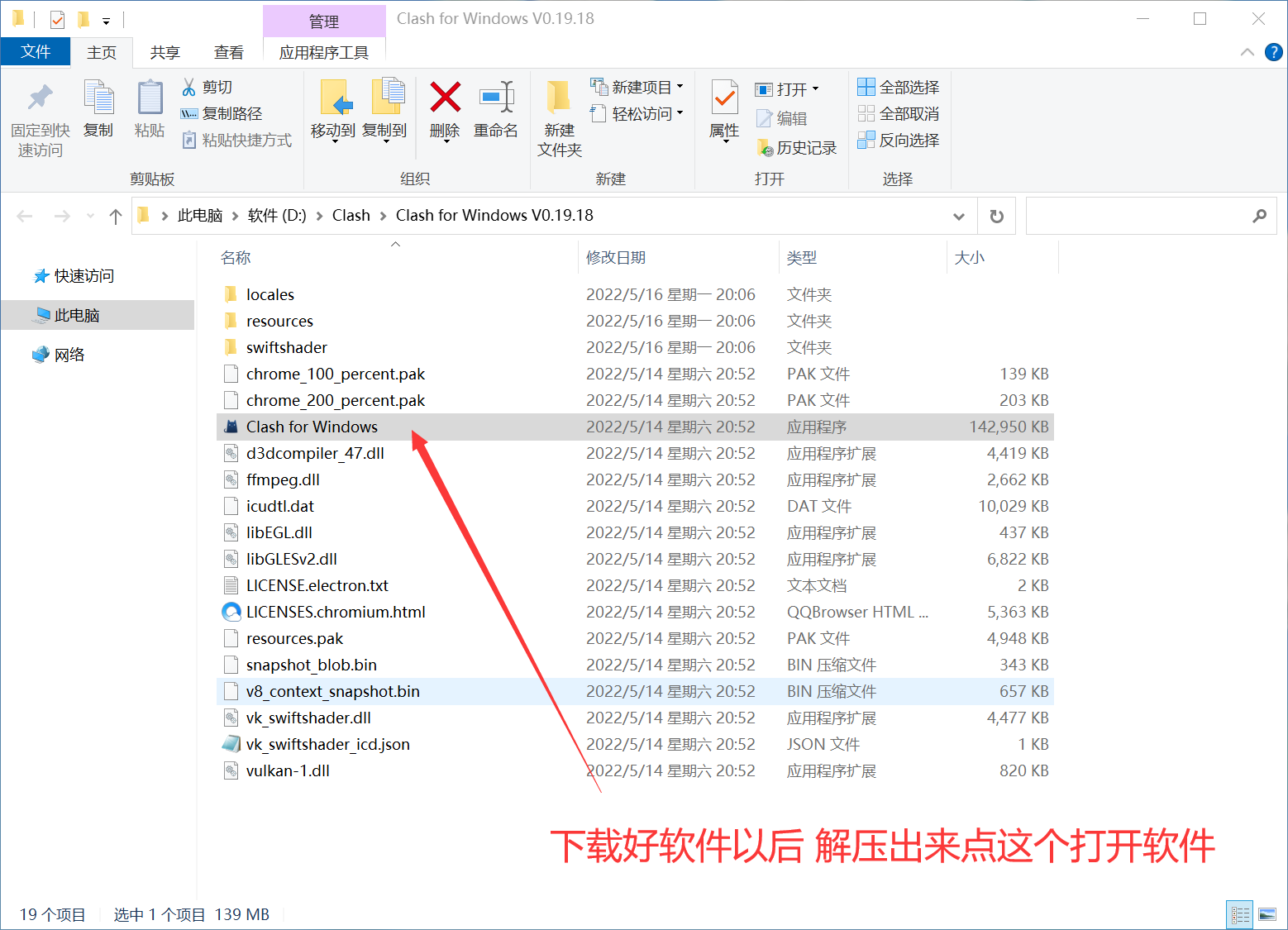Switch to details view in the status bar
Screen dimensions: 1288x930
(1239, 913)
